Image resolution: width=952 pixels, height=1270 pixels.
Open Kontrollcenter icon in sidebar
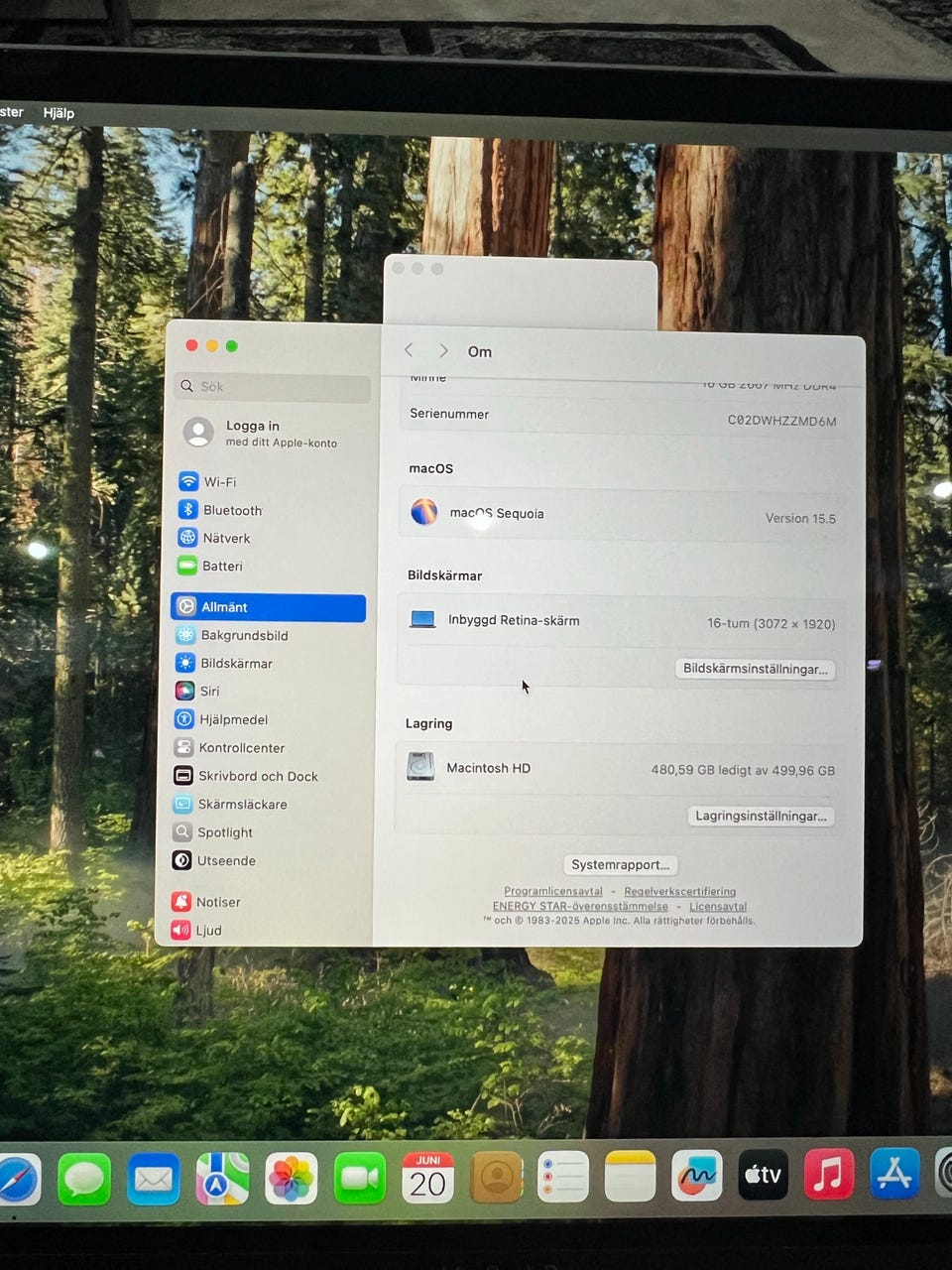point(183,747)
